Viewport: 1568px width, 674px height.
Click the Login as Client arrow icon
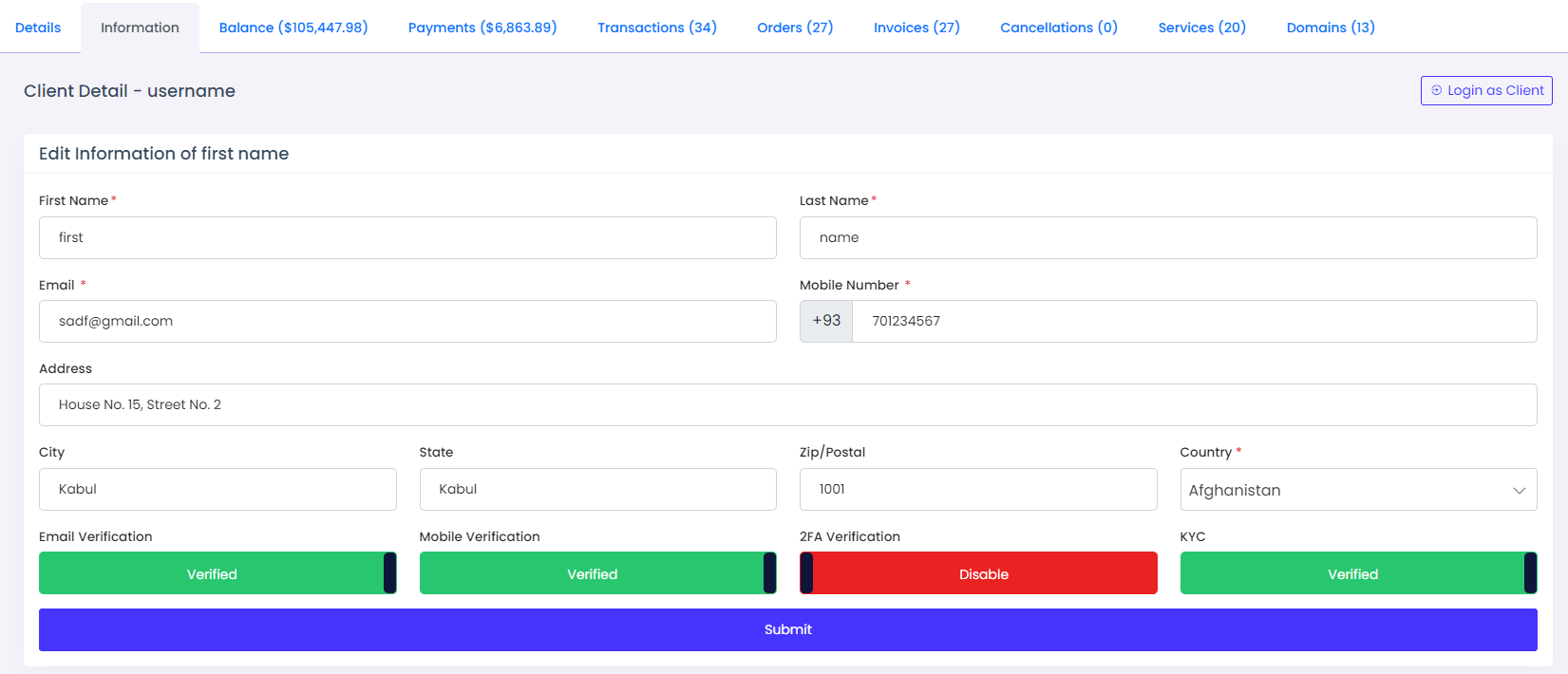(x=1436, y=90)
